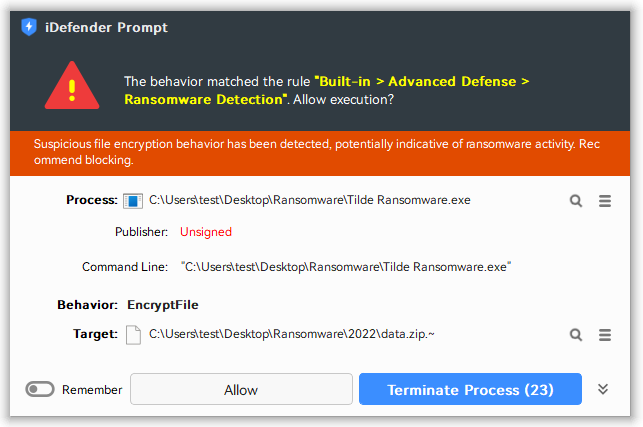Click the Command Line value text

tap(346, 267)
